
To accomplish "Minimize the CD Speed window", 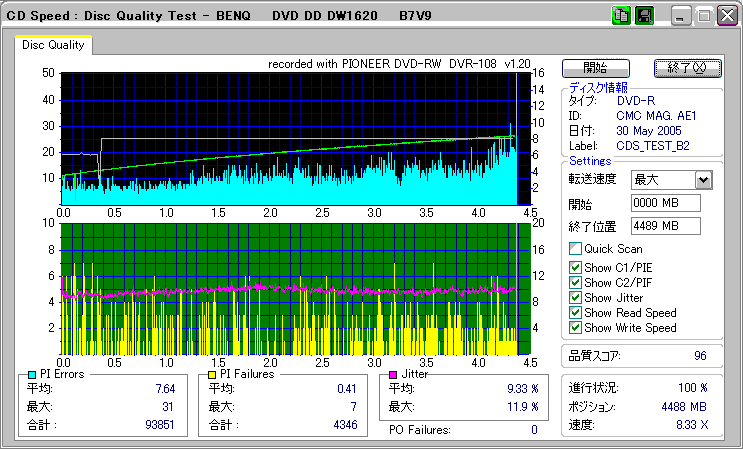I will [x=681, y=16].
